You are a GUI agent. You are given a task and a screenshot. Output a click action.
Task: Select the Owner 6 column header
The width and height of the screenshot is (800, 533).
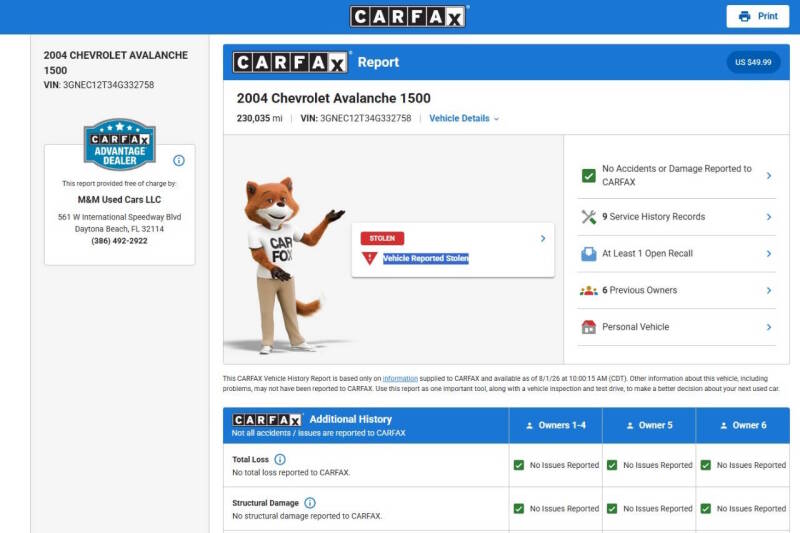[x=743, y=425]
